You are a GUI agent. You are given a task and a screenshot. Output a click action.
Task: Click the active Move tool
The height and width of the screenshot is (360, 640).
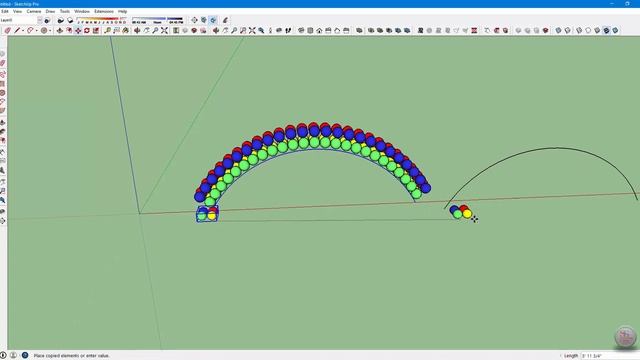[x=78, y=30]
